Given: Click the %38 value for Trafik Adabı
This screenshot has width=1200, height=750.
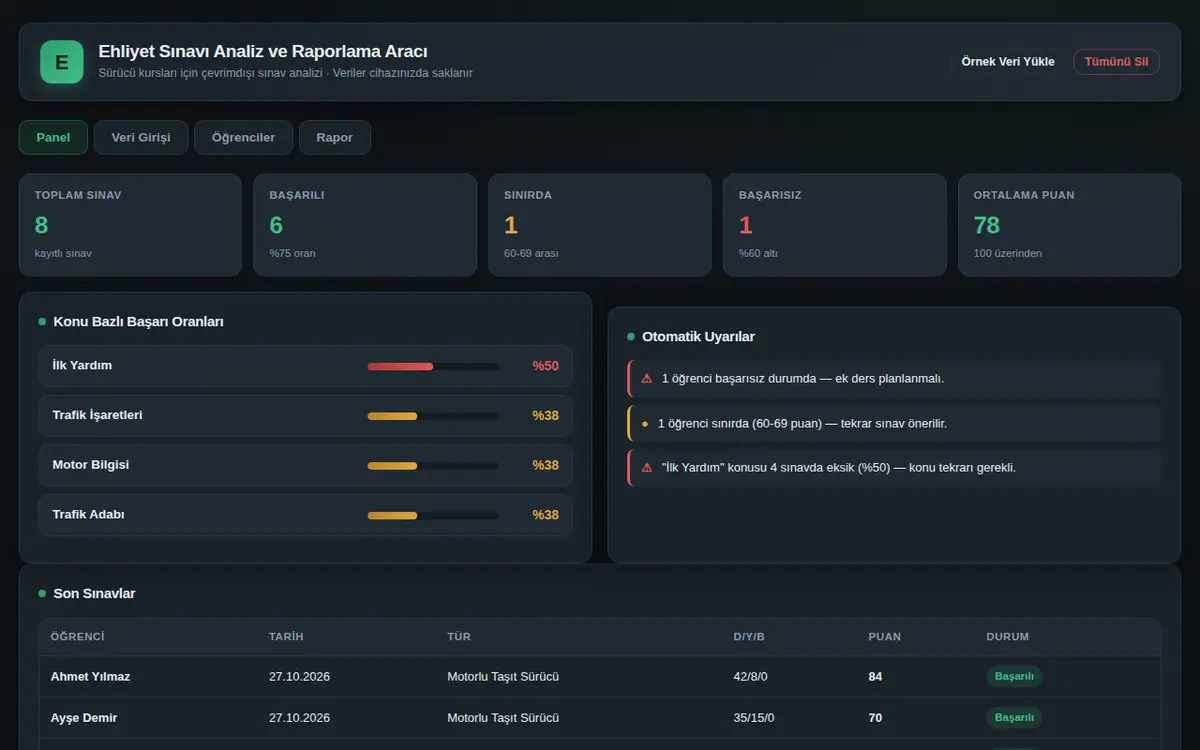Looking at the screenshot, I should 545,516.
